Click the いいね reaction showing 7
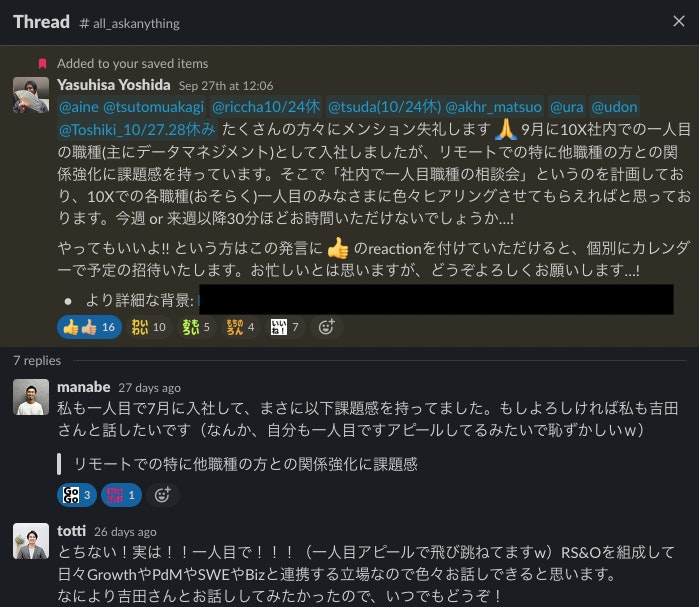699x607 pixels. point(285,328)
